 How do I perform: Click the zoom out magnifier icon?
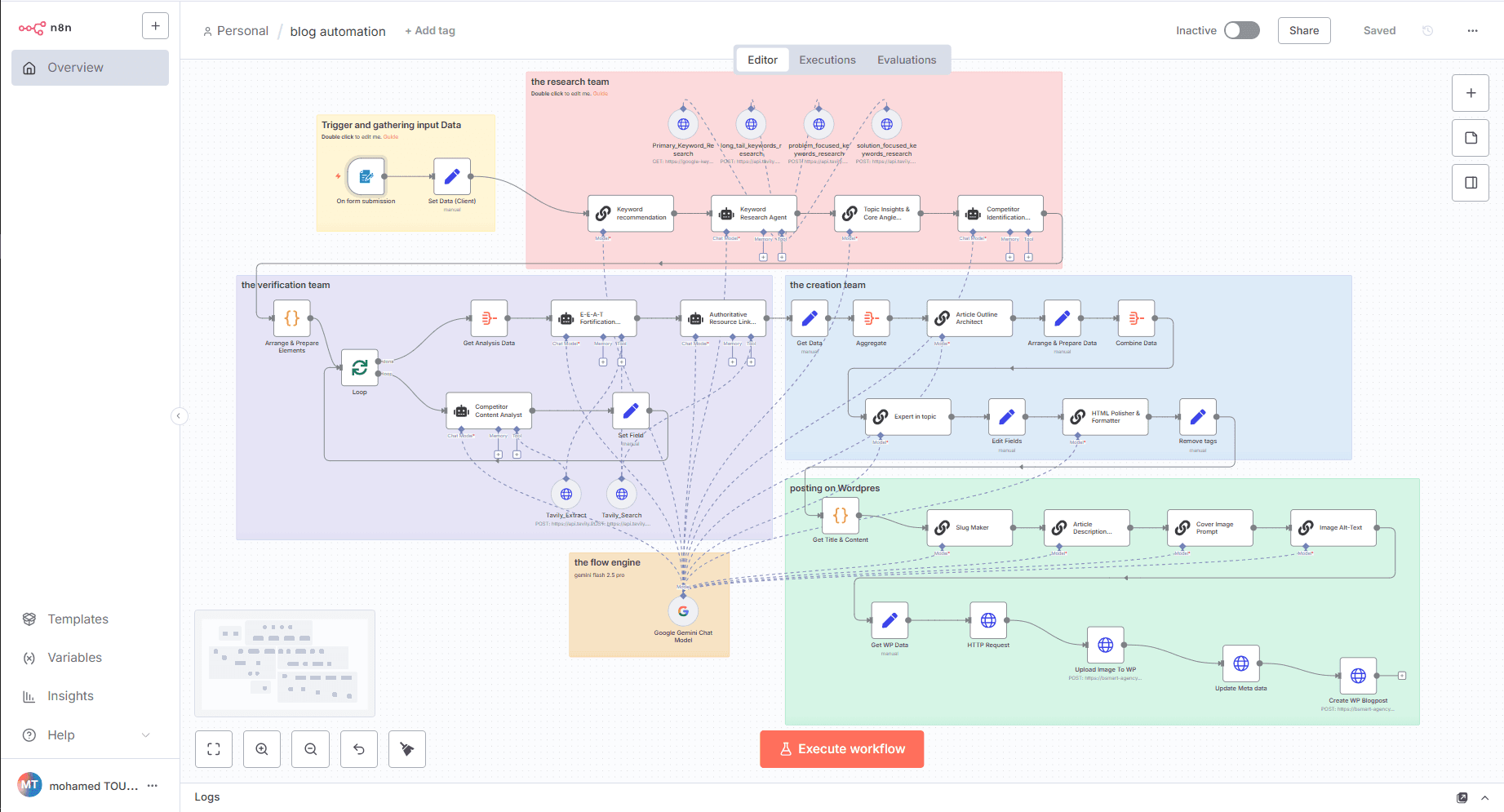[x=311, y=749]
